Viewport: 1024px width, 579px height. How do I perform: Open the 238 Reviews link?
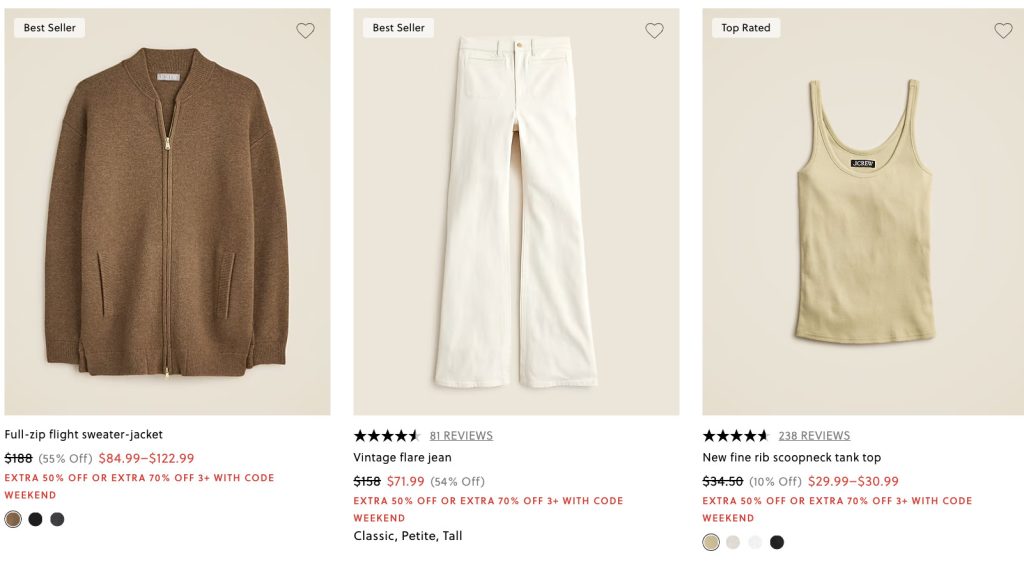(814, 436)
